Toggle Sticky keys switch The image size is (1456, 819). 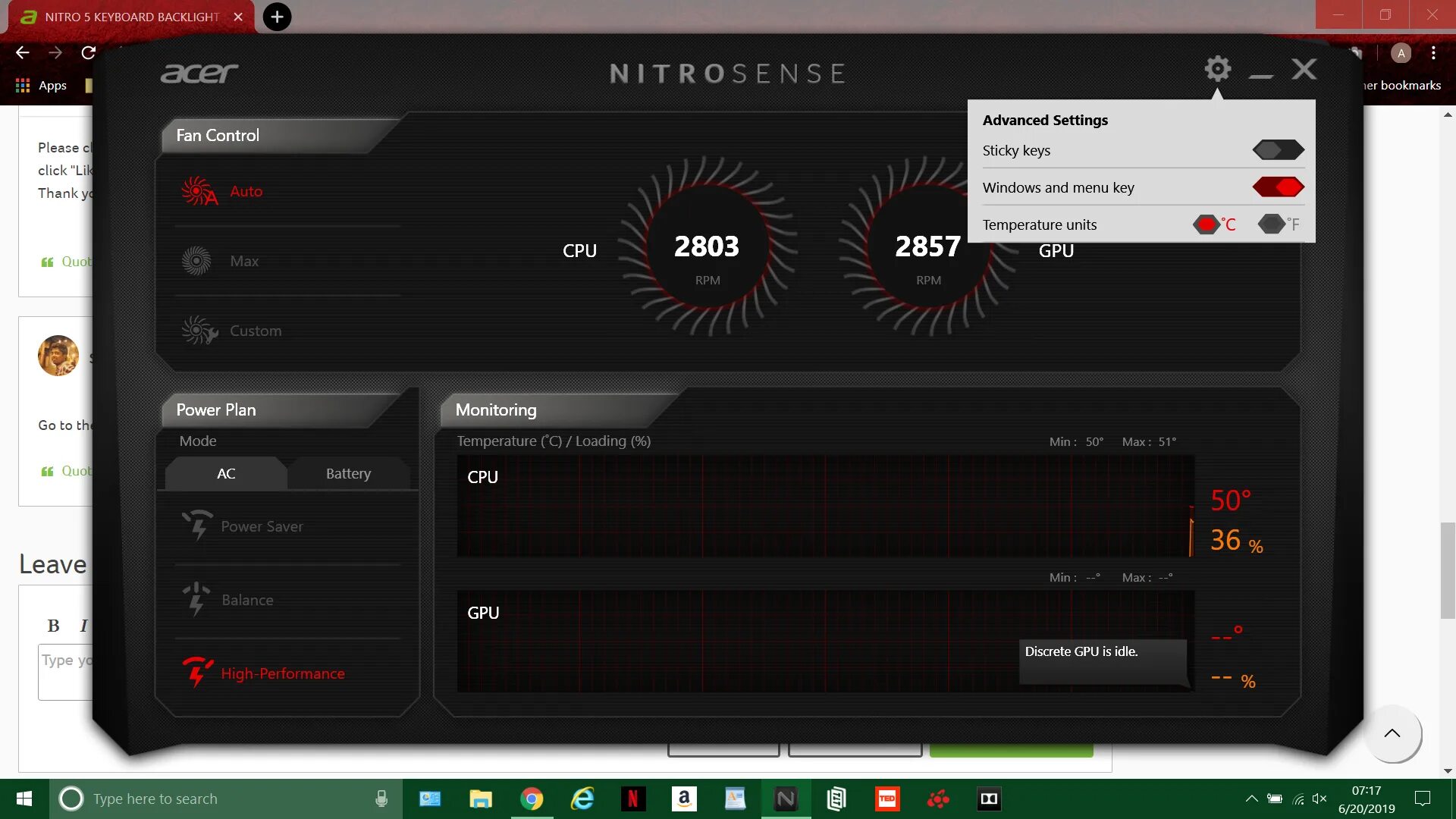pos(1279,150)
